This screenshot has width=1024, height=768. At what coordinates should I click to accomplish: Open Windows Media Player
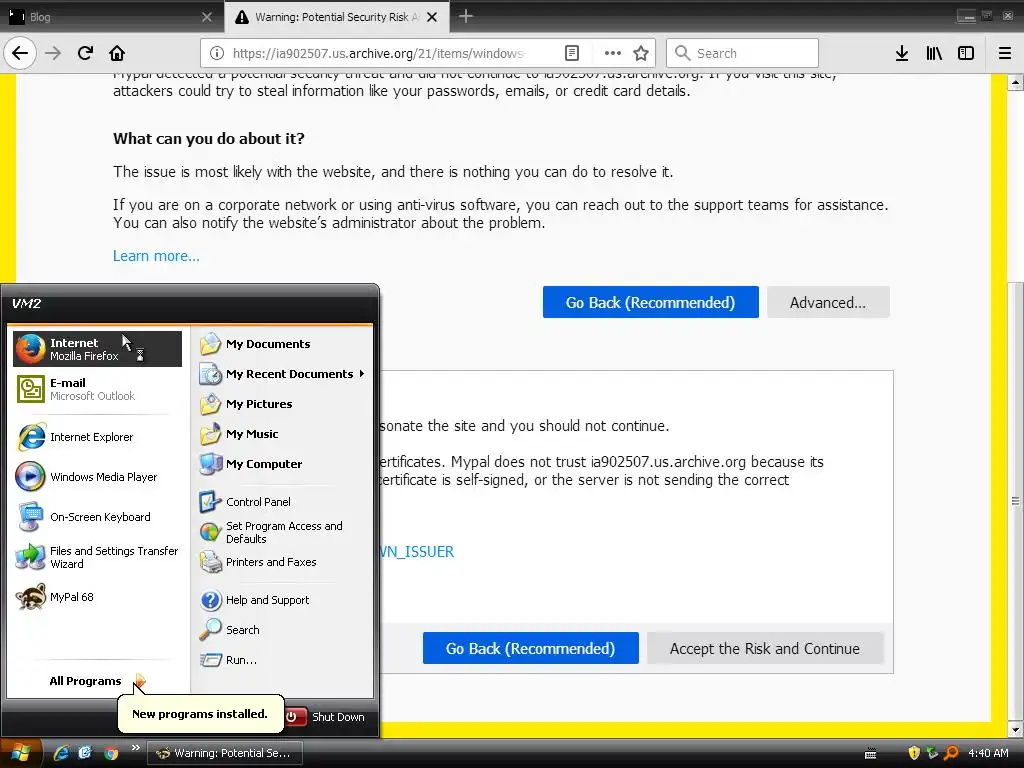point(97,477)
